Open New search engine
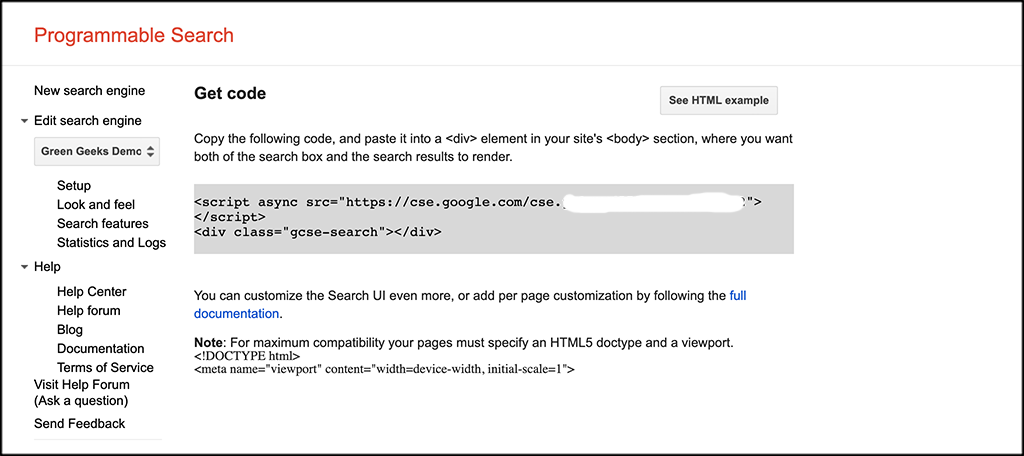Screen dimensions: 1024x456 point(89,91)
